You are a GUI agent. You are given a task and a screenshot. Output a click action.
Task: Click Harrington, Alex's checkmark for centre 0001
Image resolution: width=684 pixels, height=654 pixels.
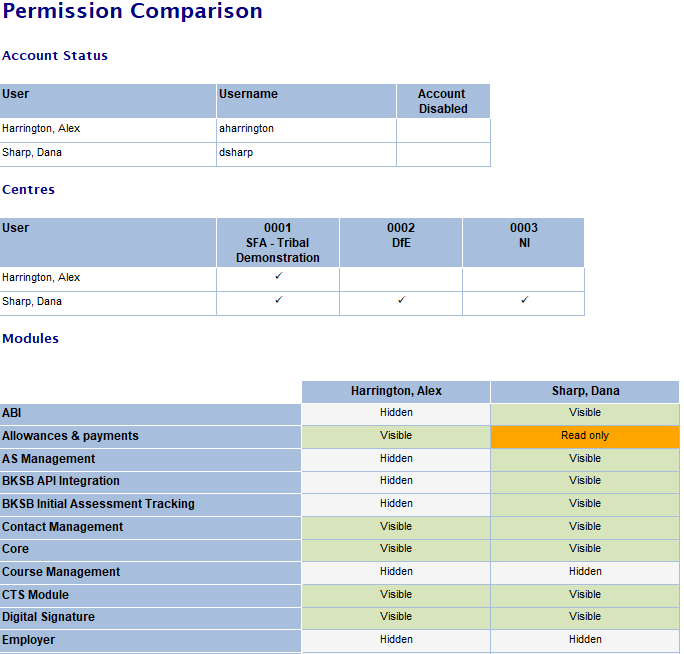point(278,276)
